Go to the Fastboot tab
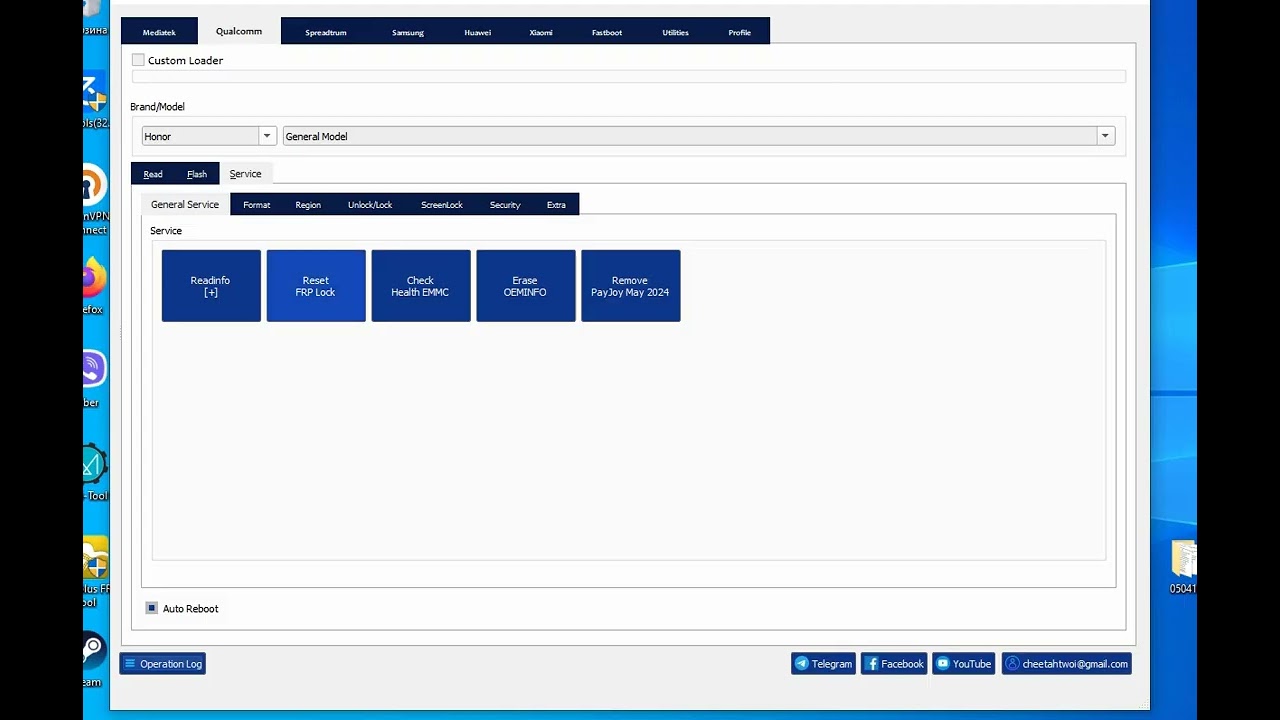The height and width of the screenshot is (720, 1280). click(x=607, y=32)
